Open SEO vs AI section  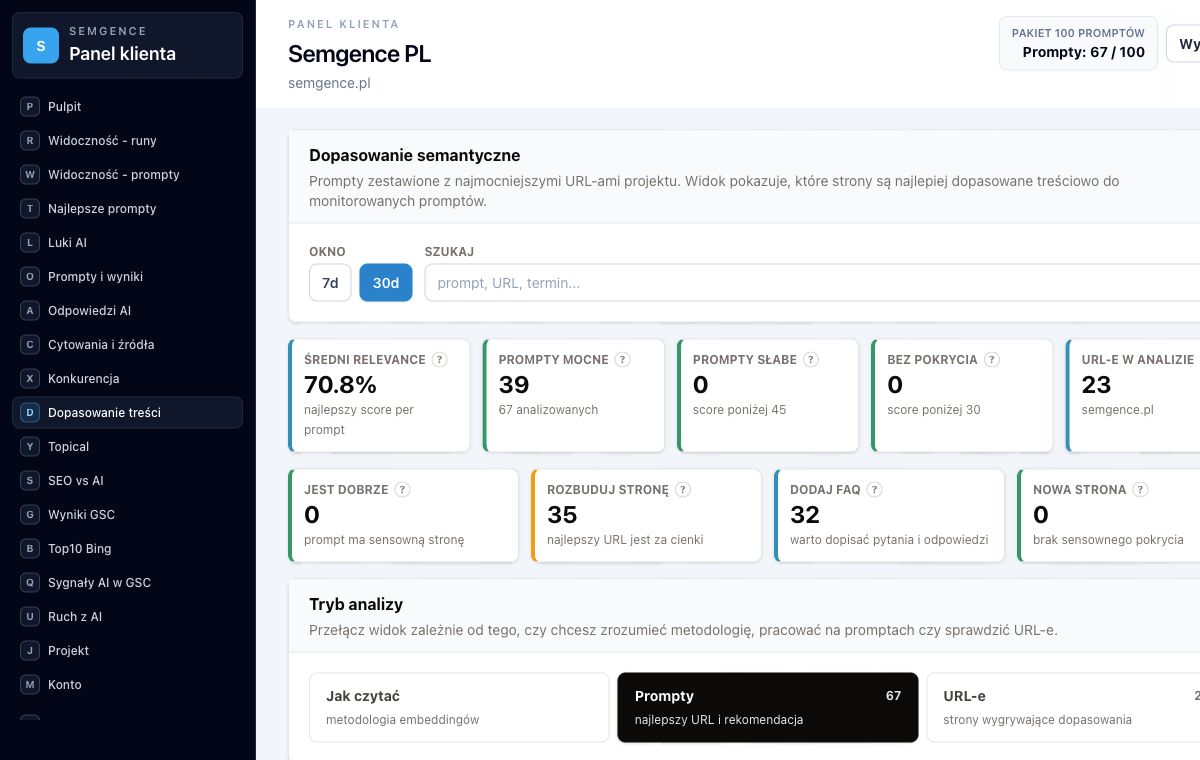[127, 480]
